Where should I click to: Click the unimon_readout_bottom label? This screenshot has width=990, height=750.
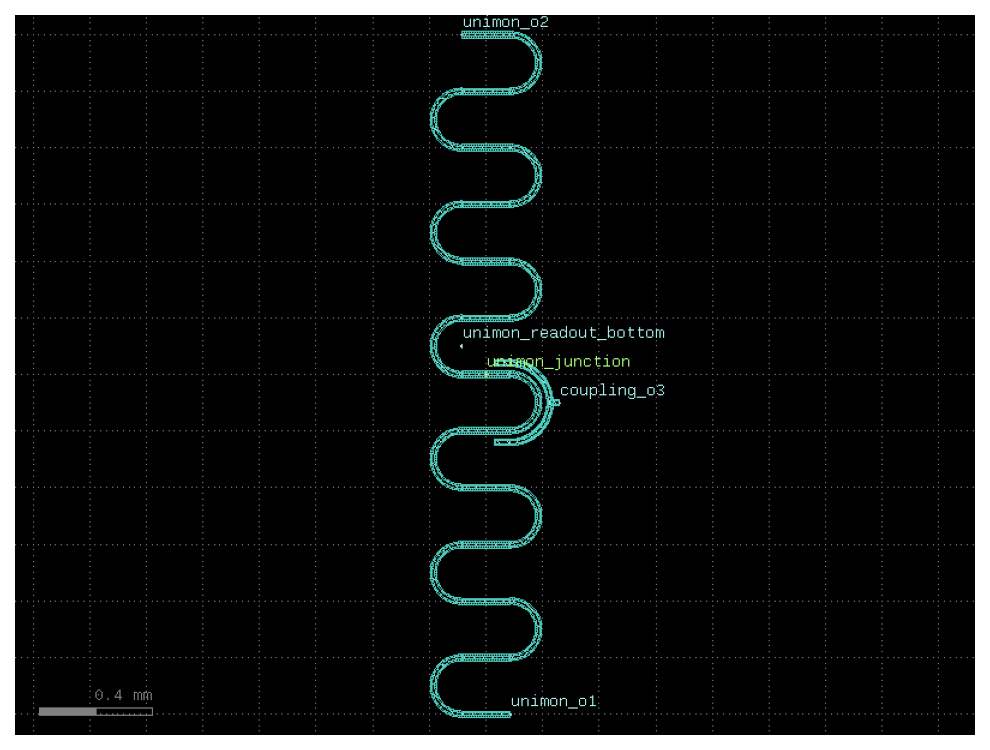pos(563,333)
